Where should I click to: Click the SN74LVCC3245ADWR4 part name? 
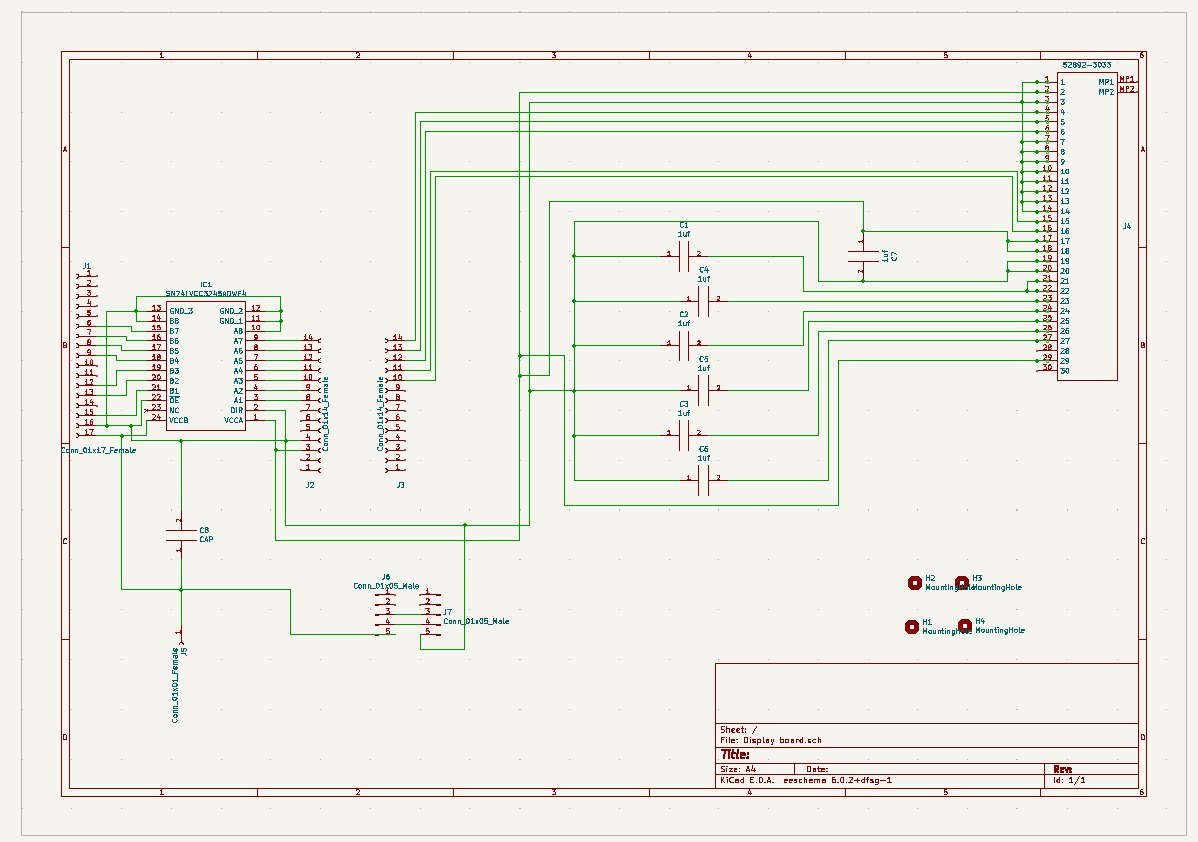[x=206, y=293]
